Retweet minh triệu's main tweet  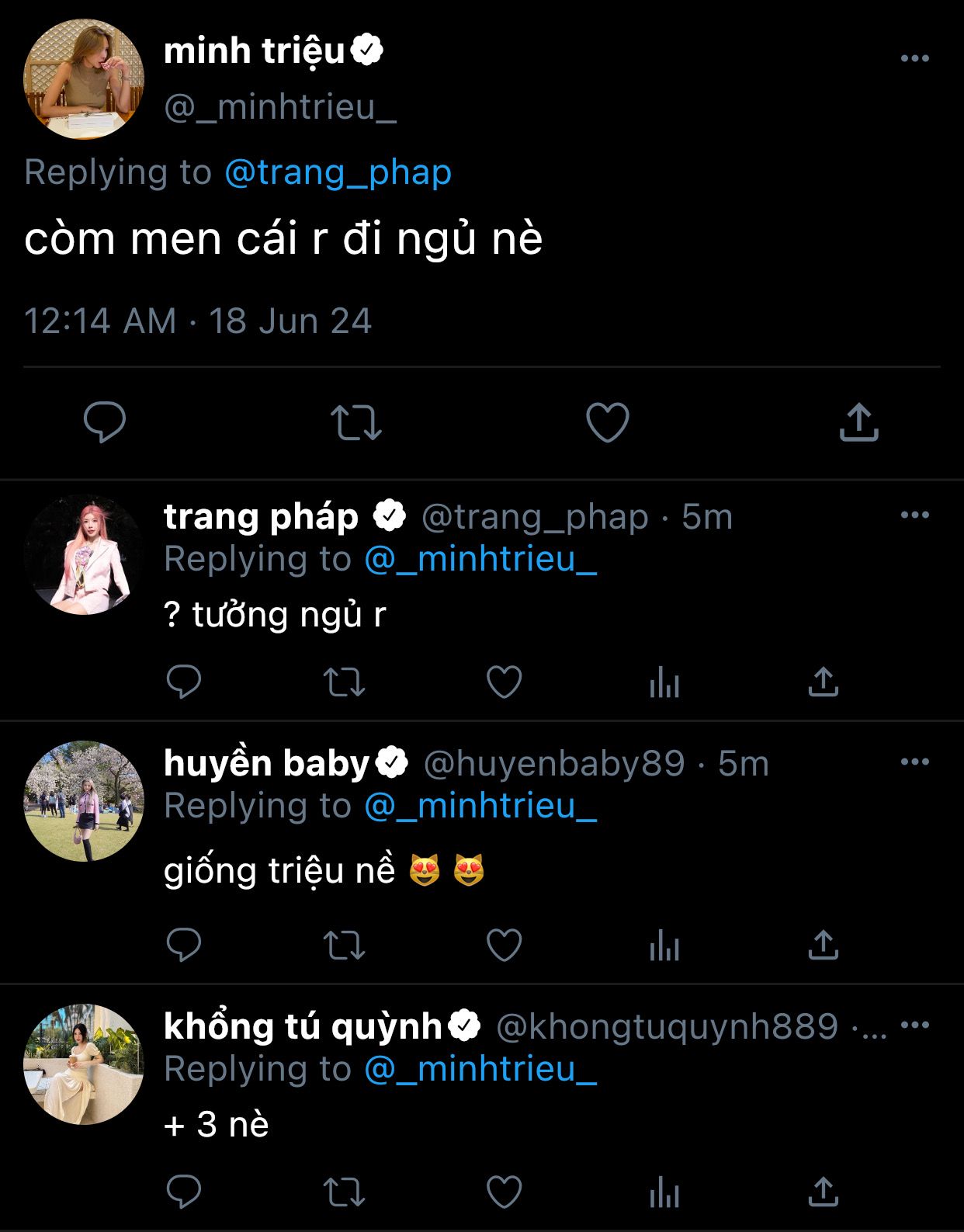(x=356, y=422)
